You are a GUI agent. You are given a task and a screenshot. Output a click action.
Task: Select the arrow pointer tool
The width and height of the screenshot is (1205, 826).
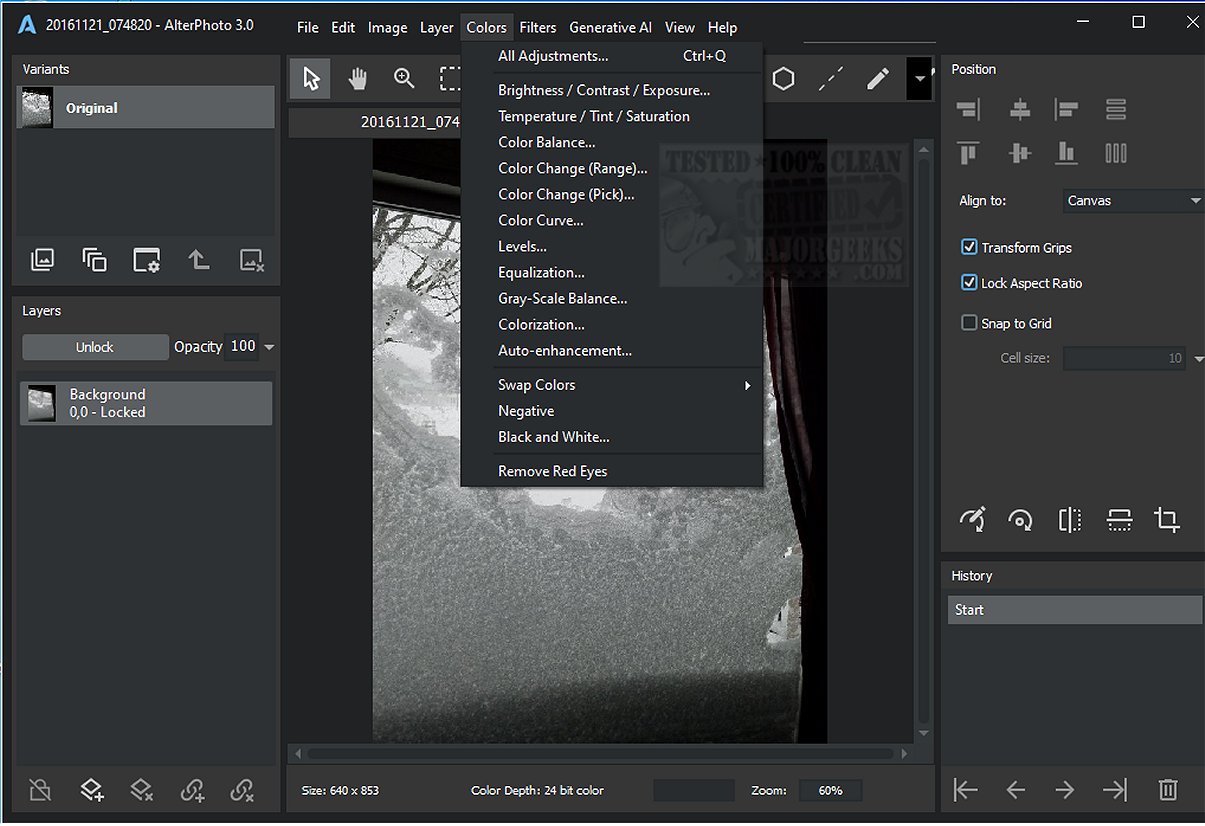pos(311,79)
